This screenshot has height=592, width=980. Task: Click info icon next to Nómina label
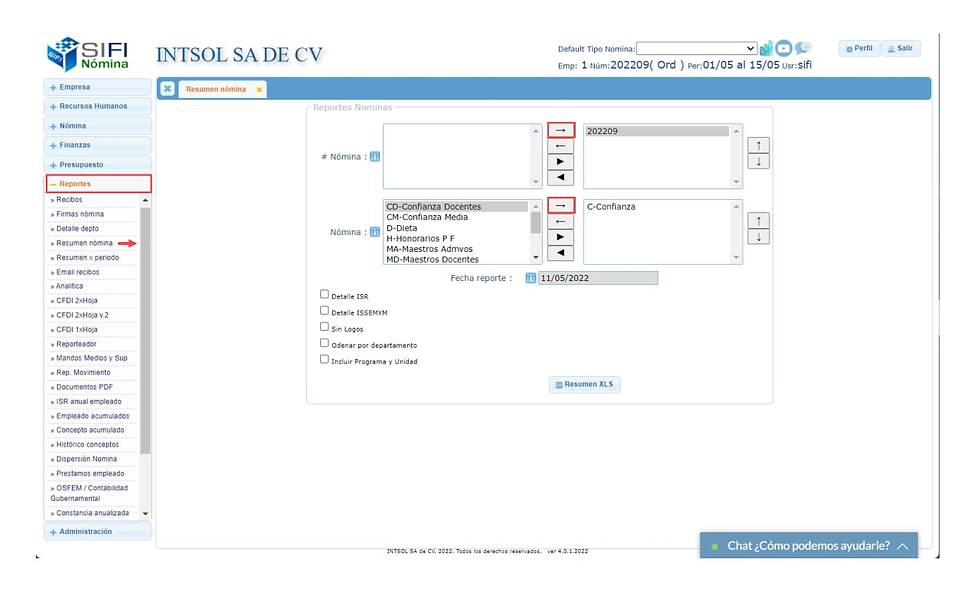pos(375,232)
